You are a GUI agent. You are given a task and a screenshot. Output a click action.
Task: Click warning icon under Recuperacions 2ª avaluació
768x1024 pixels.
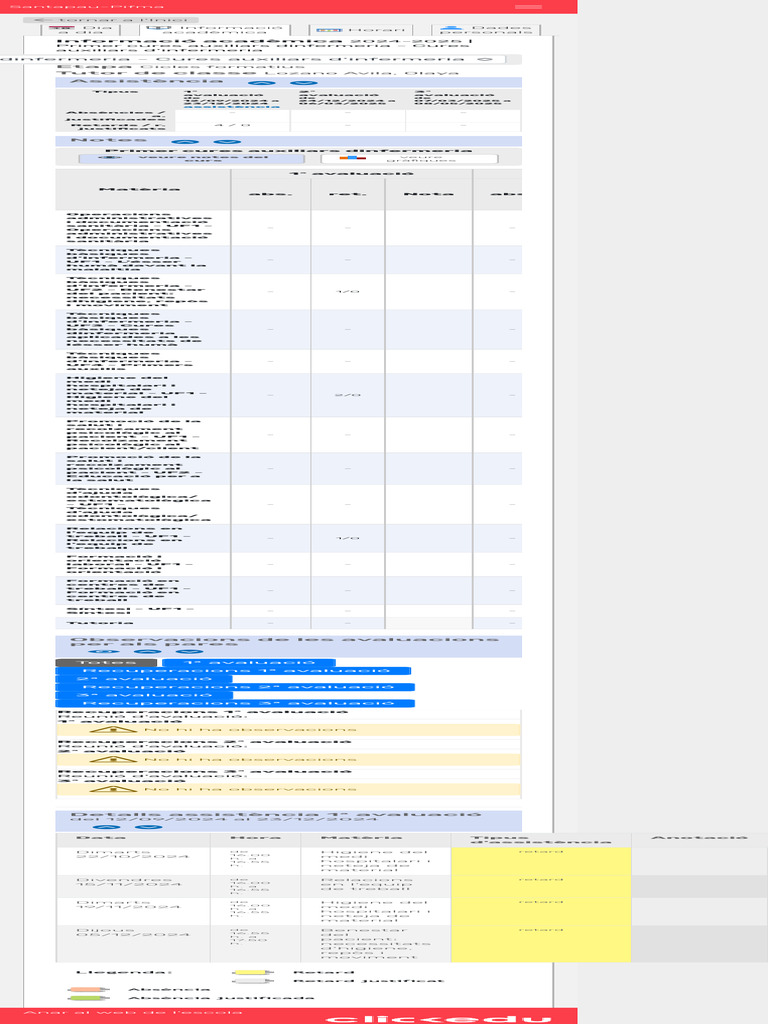point(113,760)
